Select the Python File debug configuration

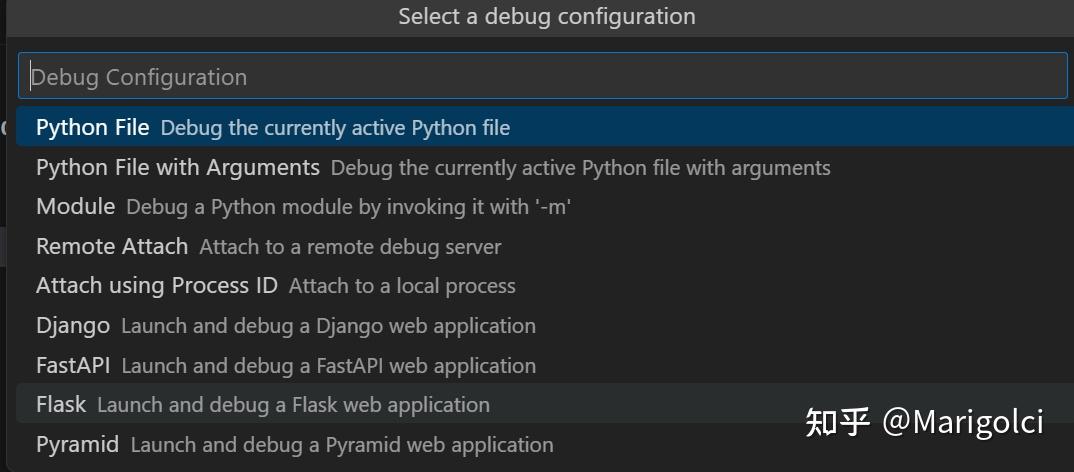[x=92, y=127]
